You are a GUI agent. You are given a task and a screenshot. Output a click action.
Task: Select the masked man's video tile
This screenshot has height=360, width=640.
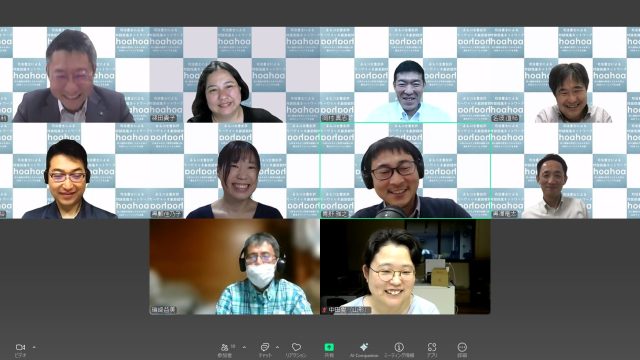pos(235,267)
